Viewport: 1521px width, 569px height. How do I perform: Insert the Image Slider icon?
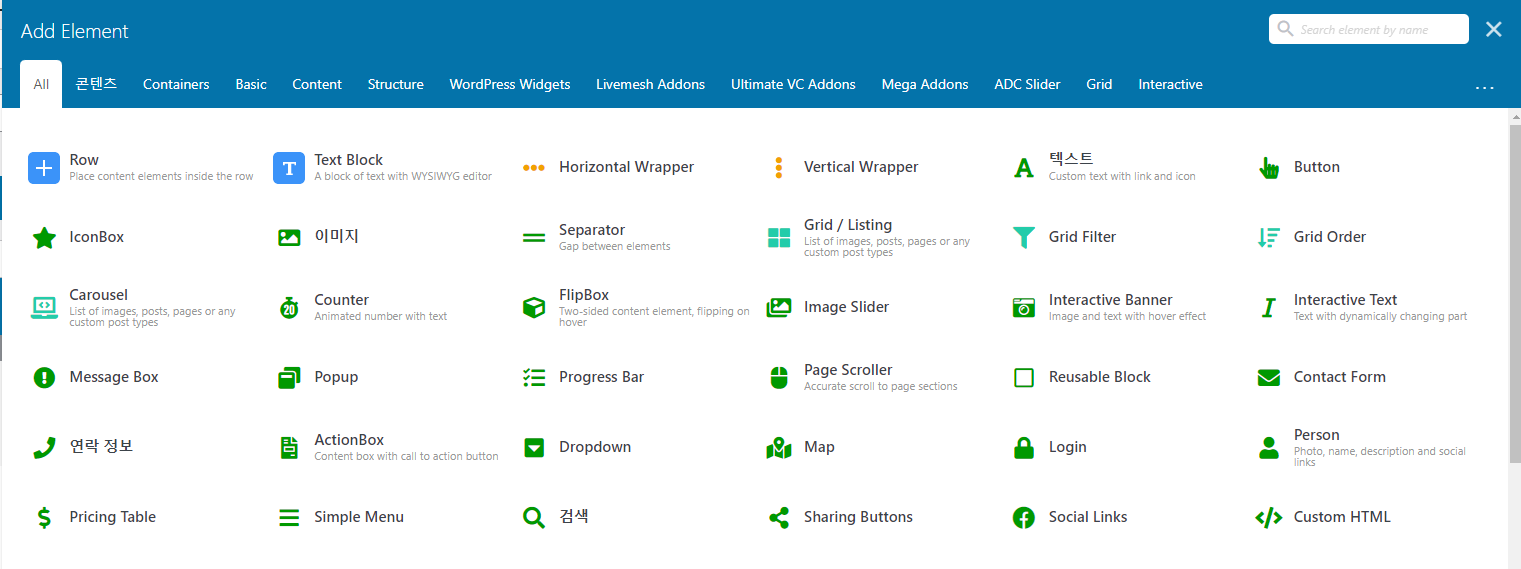779,308
